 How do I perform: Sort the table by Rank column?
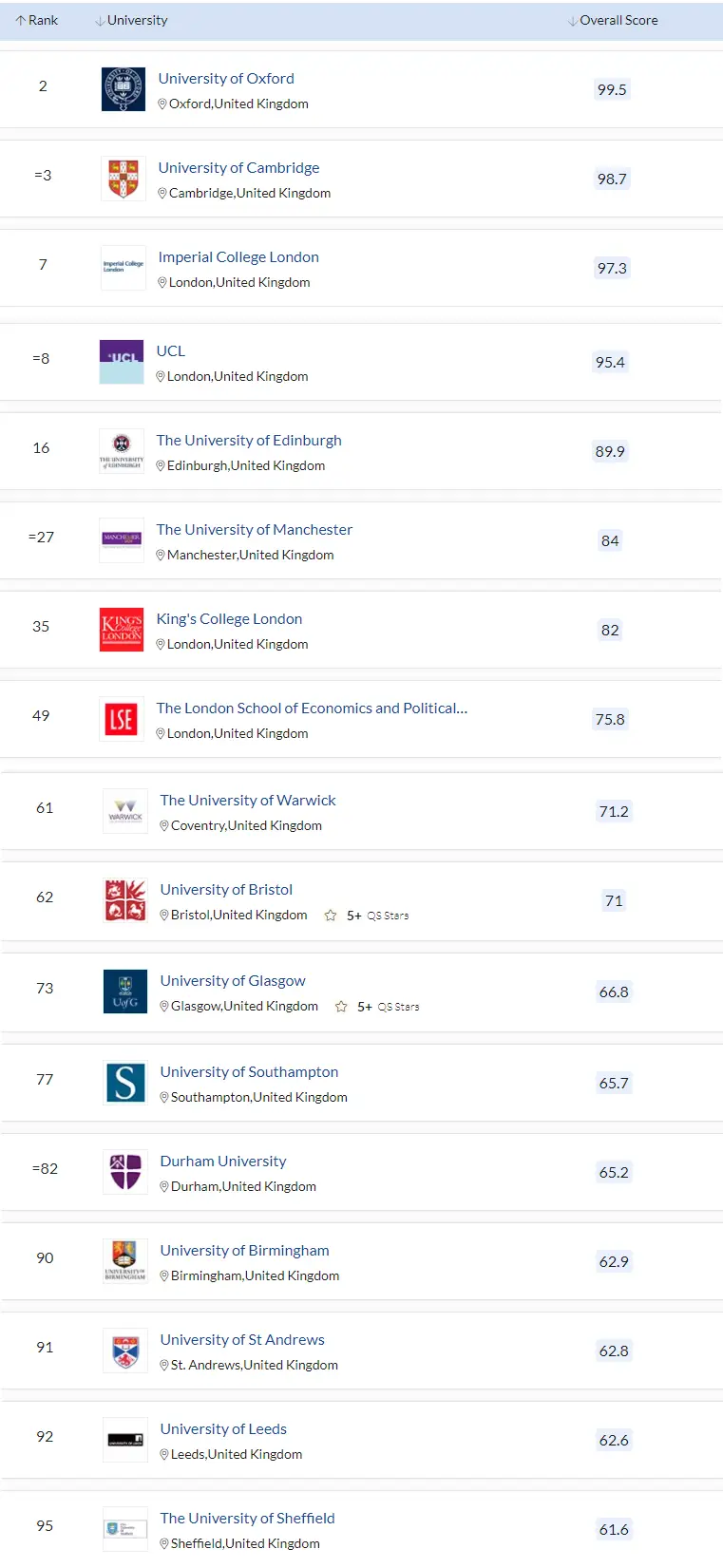[x=37, y=20]
